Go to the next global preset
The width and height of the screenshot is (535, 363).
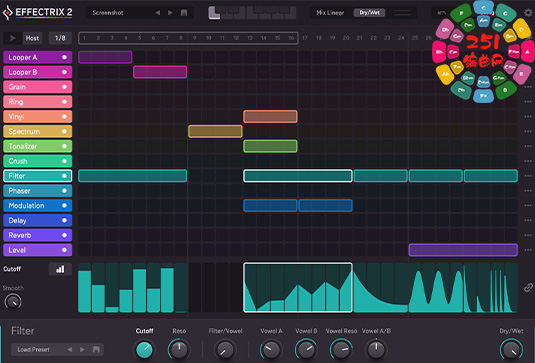(x=170, y=13)
